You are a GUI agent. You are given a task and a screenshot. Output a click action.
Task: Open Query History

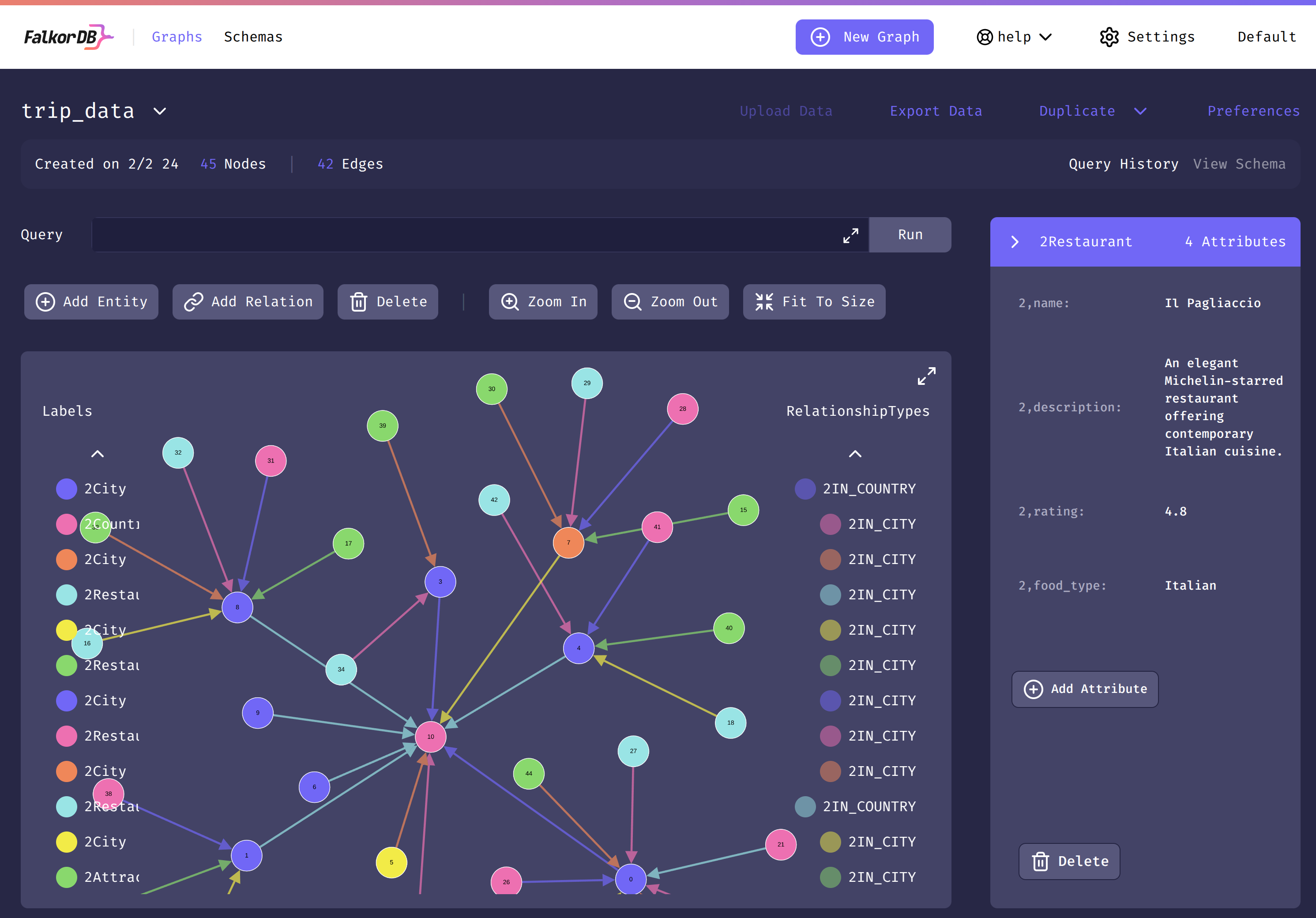(1123, 164)
